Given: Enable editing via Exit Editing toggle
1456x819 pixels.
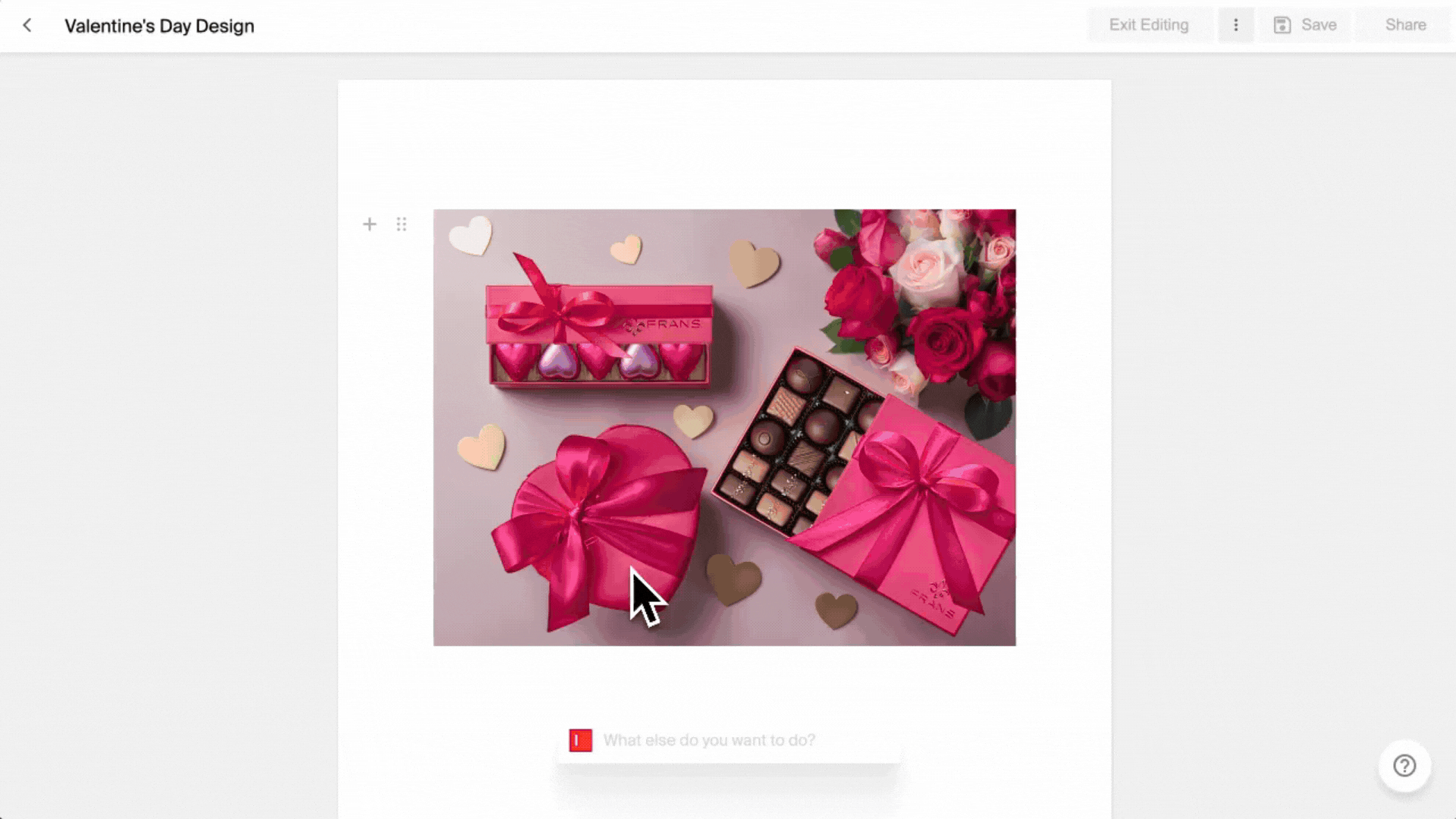Looking at the screenshot, I should pyautogui.click(x=1148, y=25).
